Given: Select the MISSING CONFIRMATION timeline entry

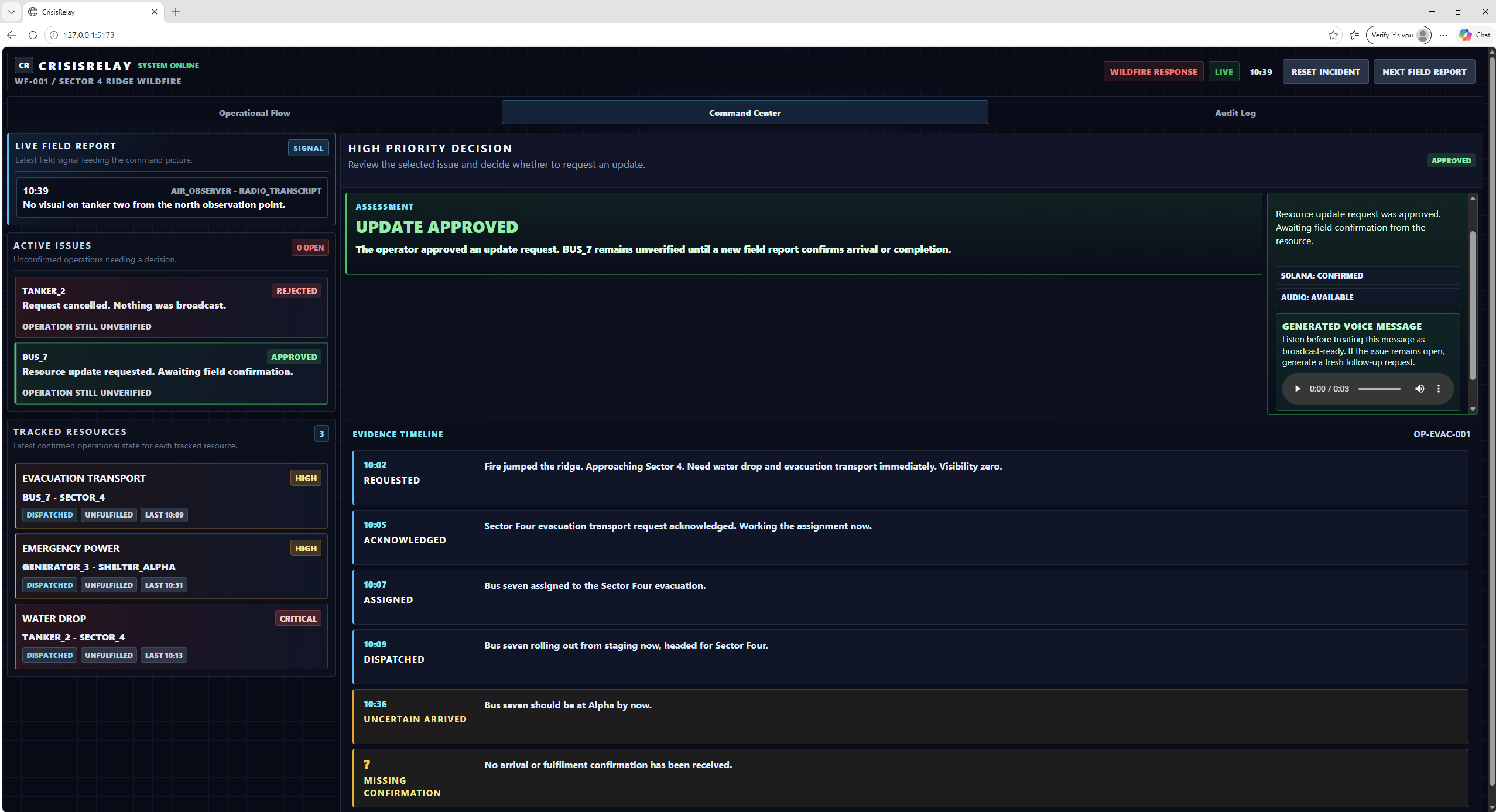Looking at the screenshot, I should click(x=910, y=778).
